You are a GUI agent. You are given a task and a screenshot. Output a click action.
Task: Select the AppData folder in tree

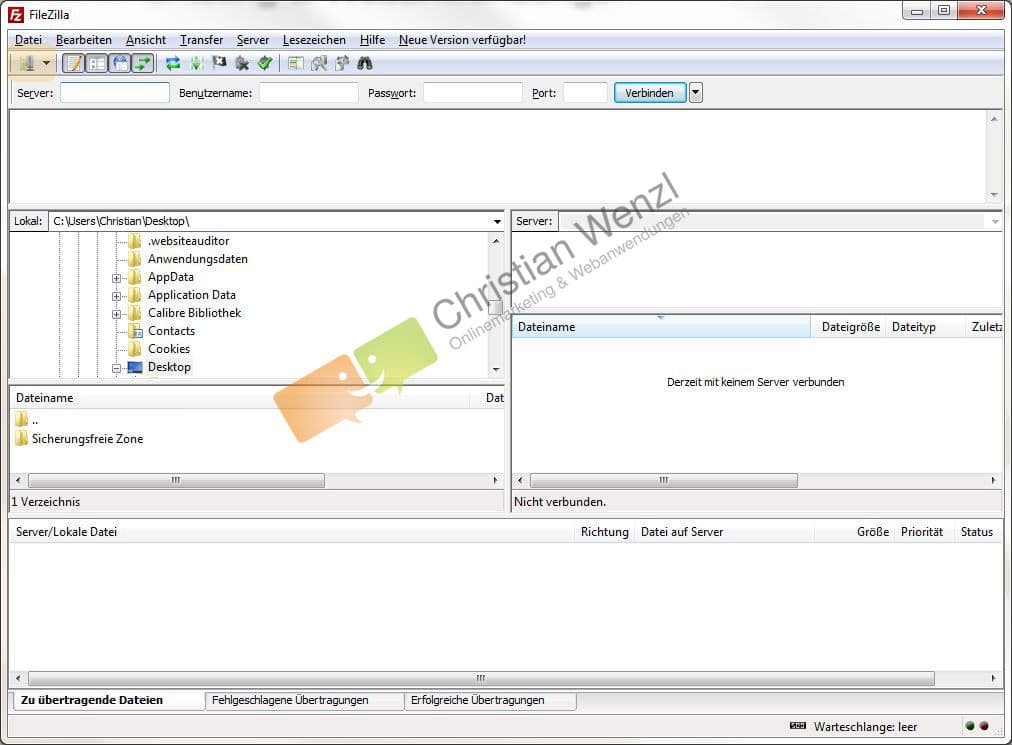point(170,277)
